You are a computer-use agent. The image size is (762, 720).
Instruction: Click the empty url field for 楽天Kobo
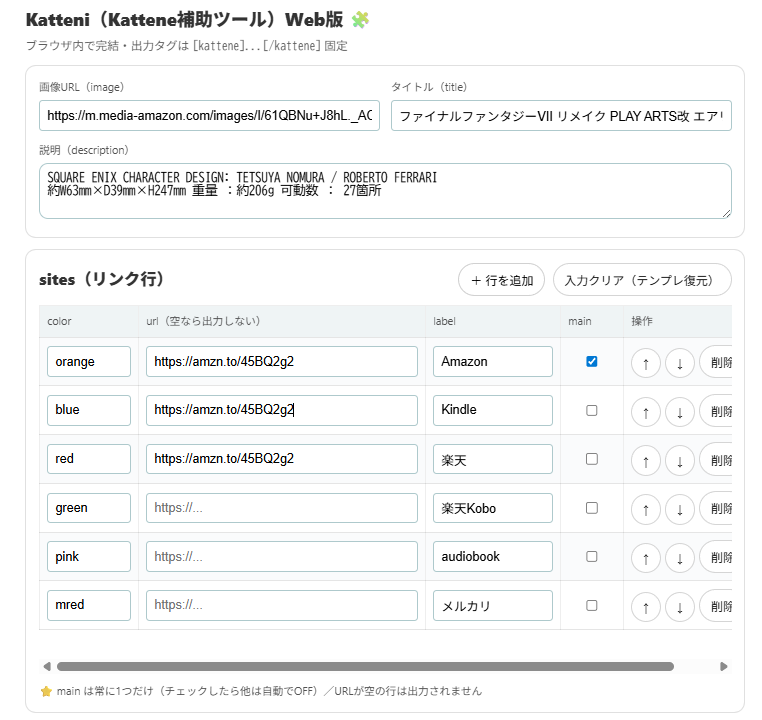click(281, 508)
